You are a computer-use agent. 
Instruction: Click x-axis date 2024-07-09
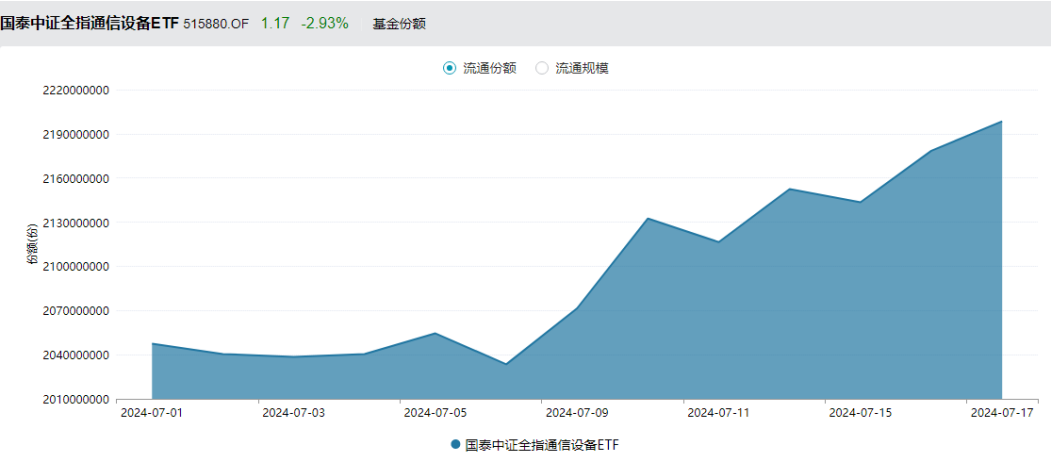(x=577, y=413)
